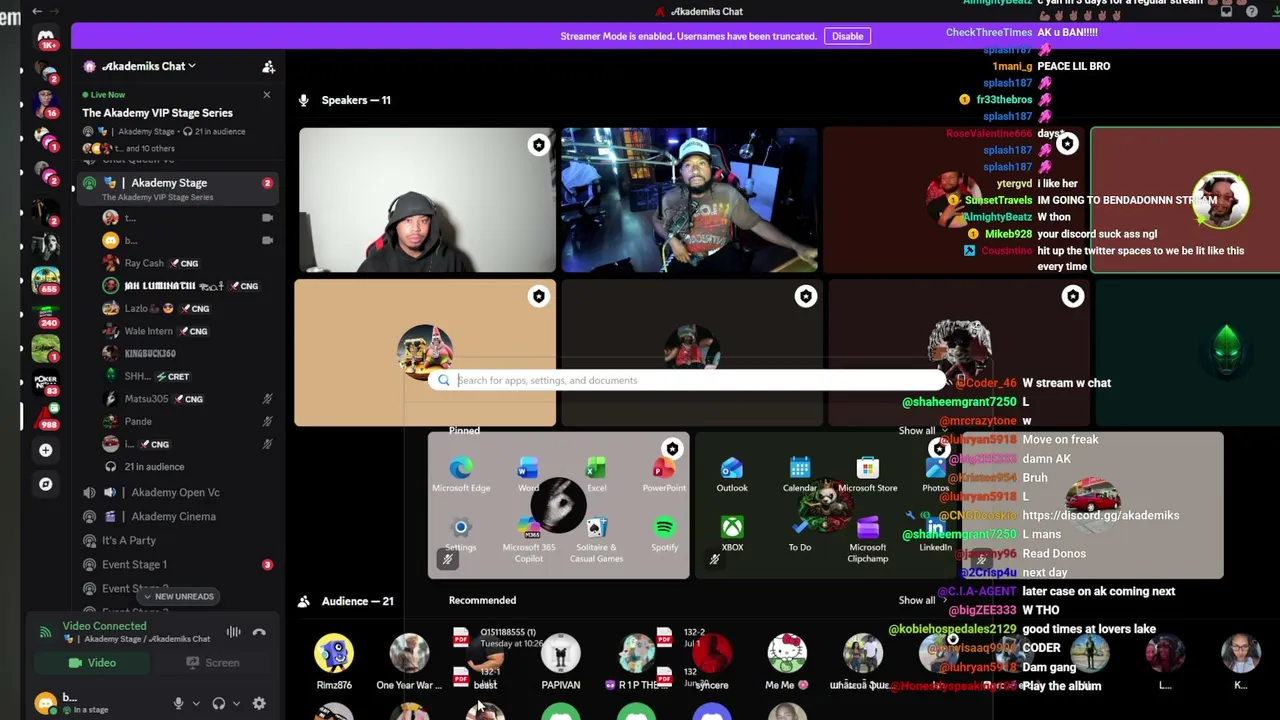Disable Streamer Mode in the banner
Screen dimensions: 1280x720
coord(847,36)
